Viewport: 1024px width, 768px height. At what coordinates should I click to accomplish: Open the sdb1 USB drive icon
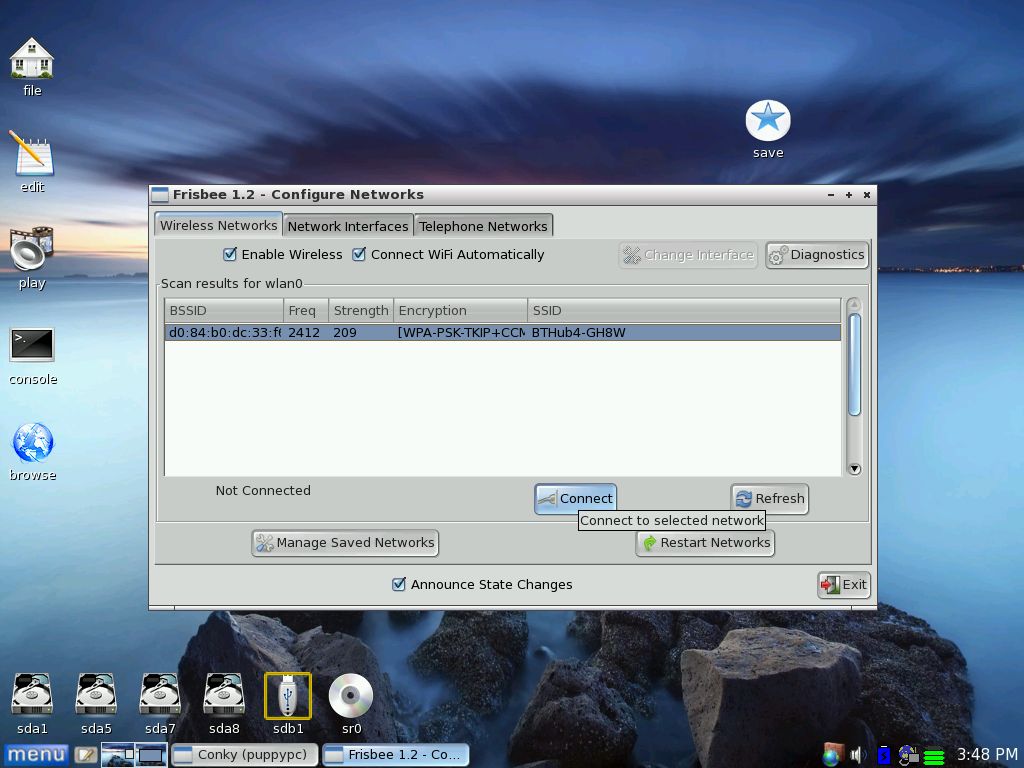click(288, 696)
